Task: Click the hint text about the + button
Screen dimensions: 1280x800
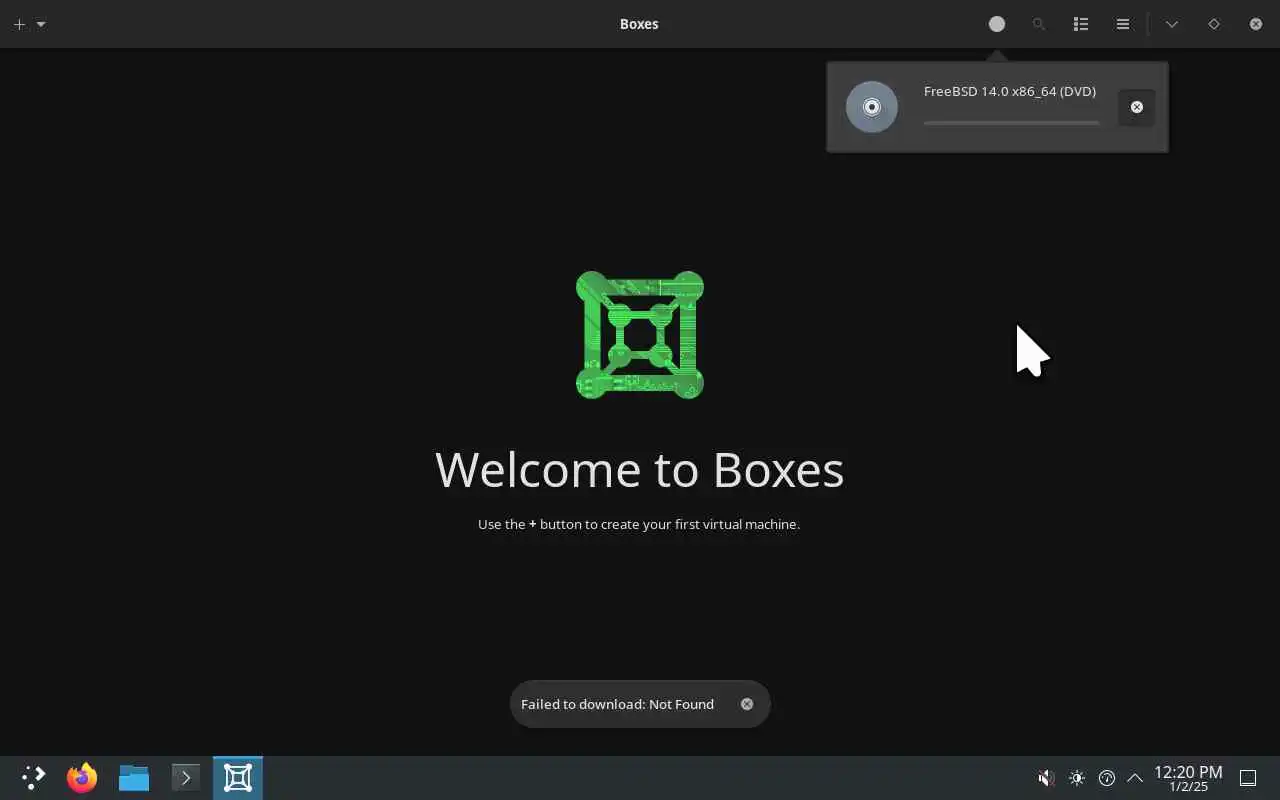Action: coord(639,524)
